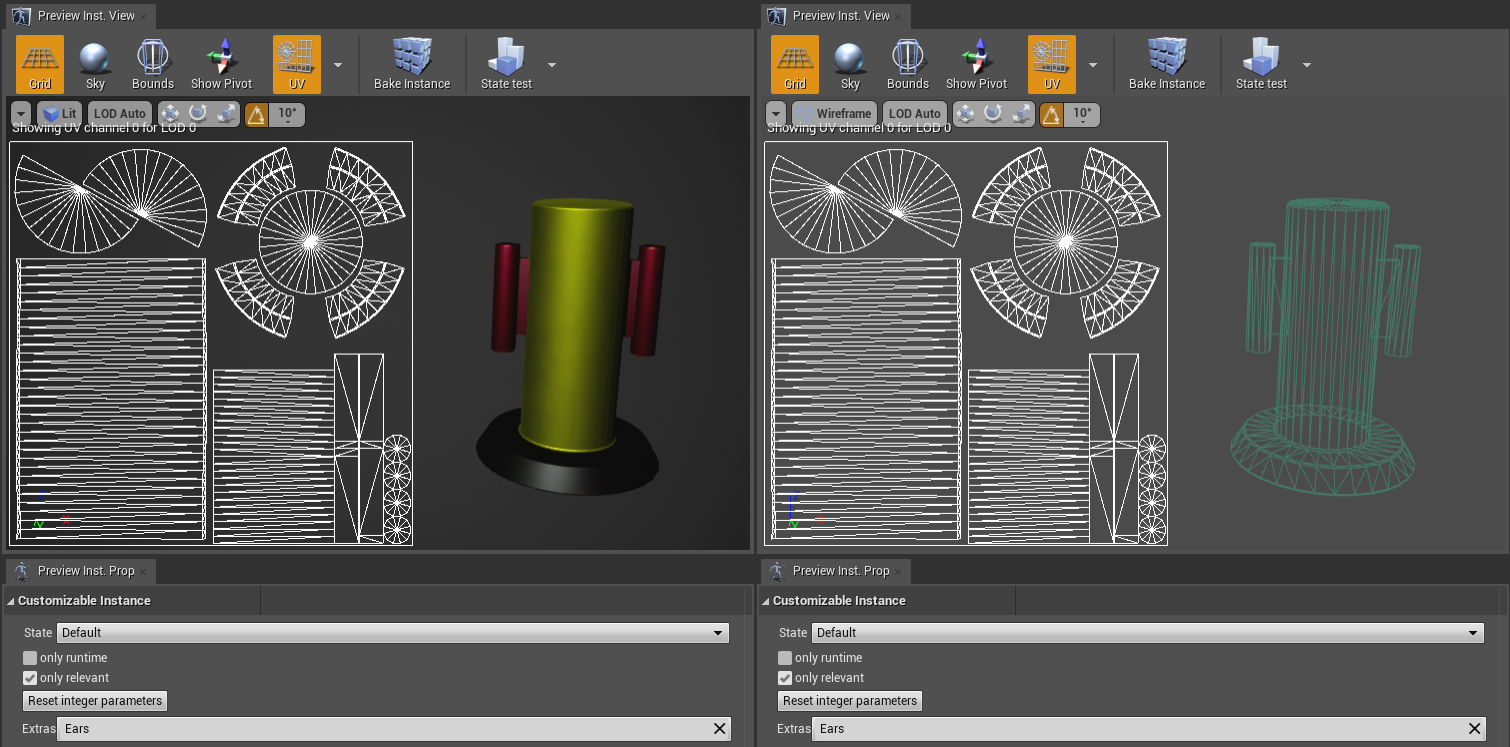Switch to left 'Preview Inst. View' tab
This screenshot has width=1510, height=747.
[x=83, y=16]
